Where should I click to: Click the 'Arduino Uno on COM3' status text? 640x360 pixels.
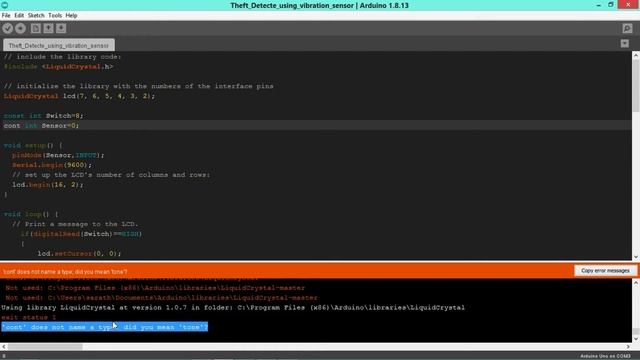pyautogui.click(x=605, y=356)
